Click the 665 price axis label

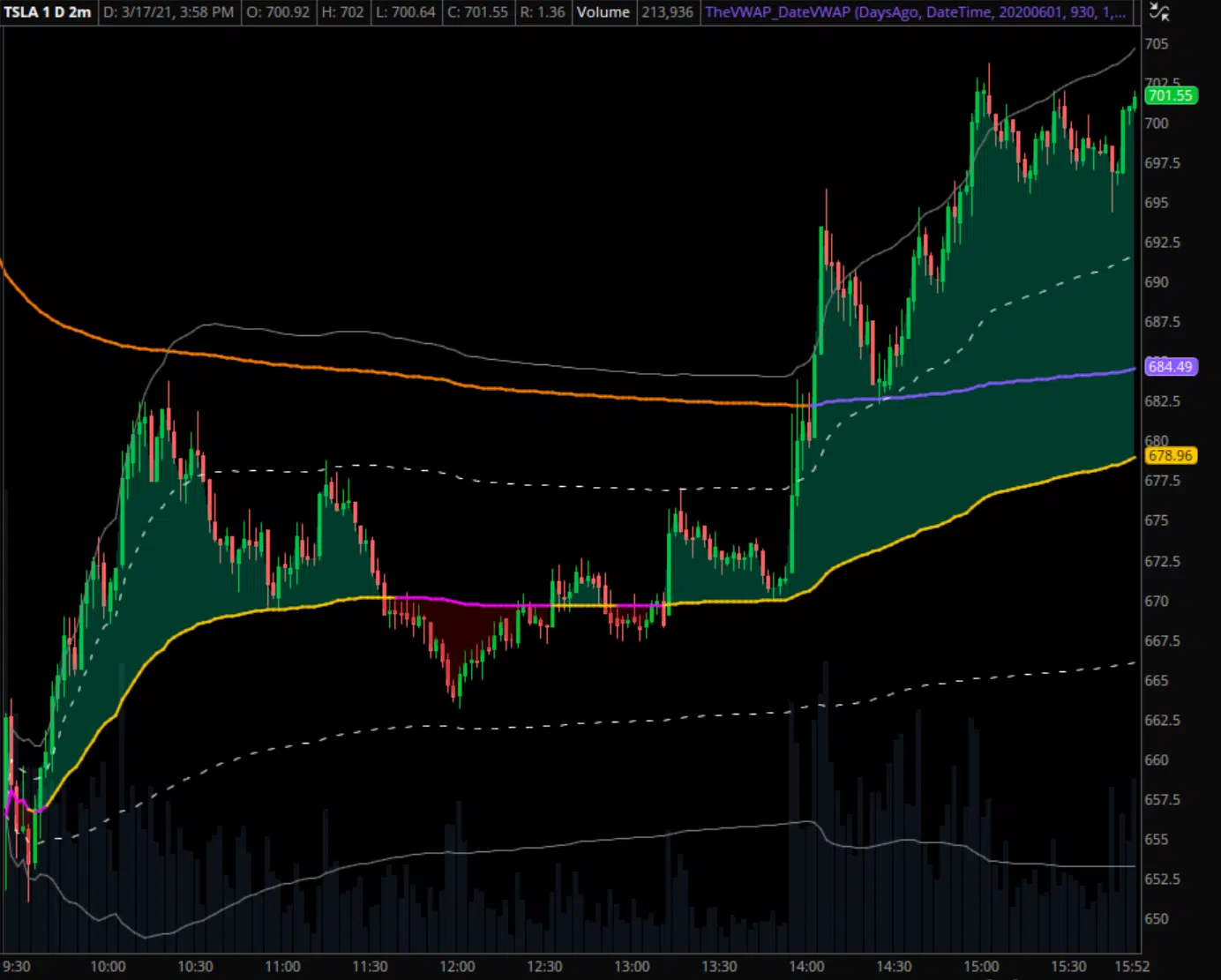click(x=1156, y=681)
